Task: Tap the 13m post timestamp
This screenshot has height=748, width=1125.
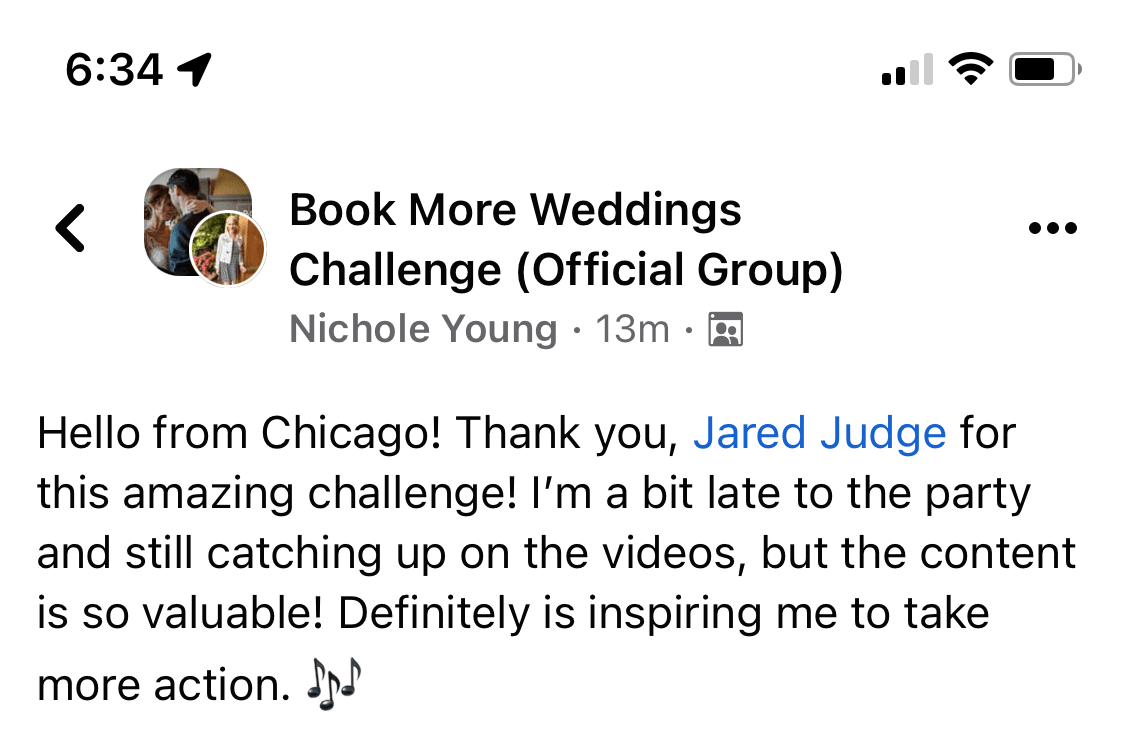Action: [x=632, y=329]
